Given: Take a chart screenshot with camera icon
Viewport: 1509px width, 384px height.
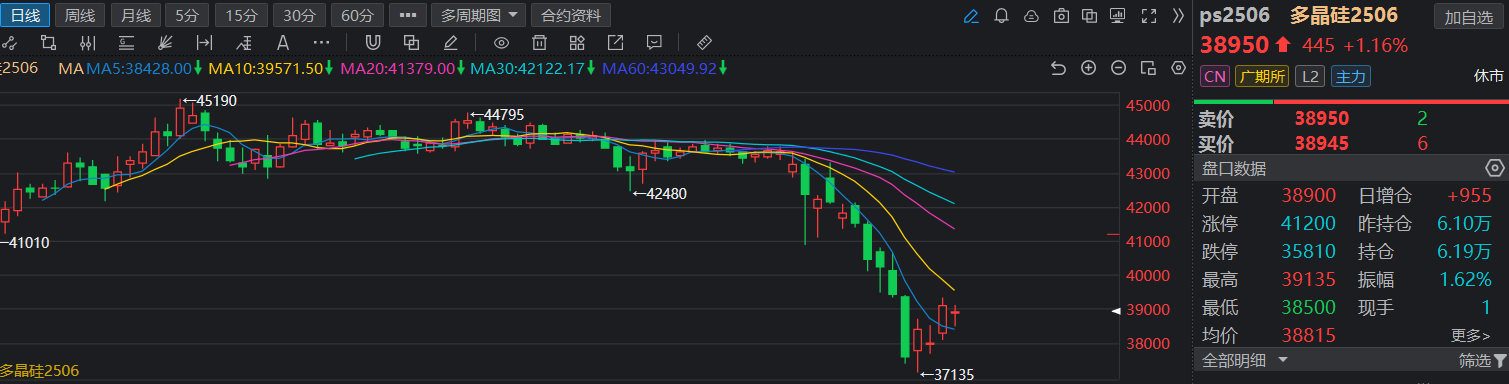Looking at the screenshot, I should (1062, 16).
